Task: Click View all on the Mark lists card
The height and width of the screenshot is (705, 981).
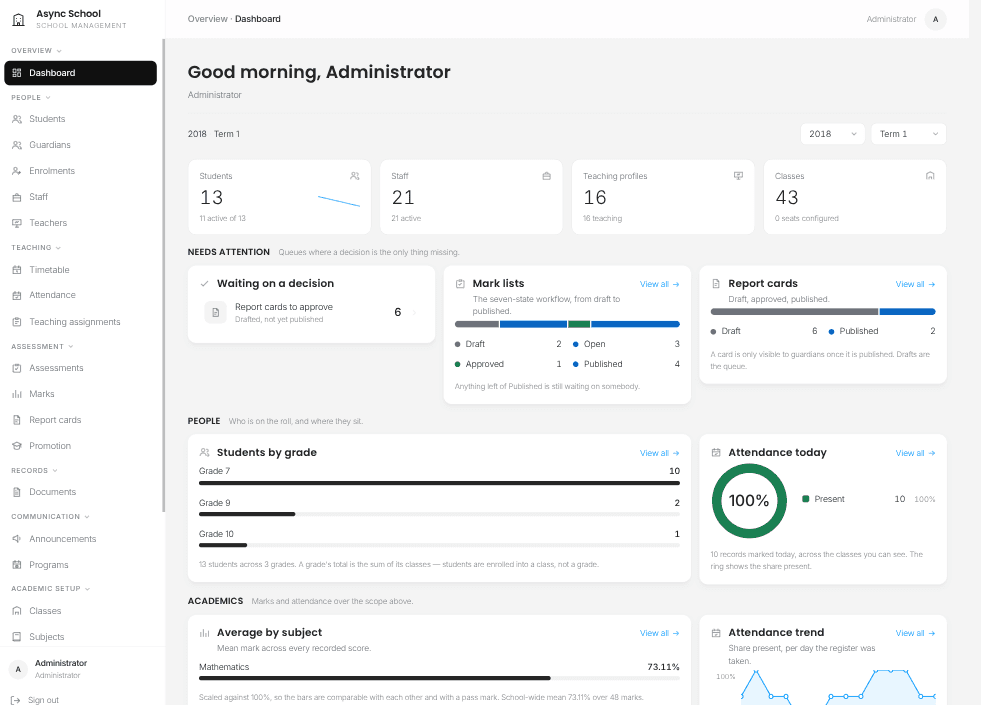Action: tap(659, 284)
